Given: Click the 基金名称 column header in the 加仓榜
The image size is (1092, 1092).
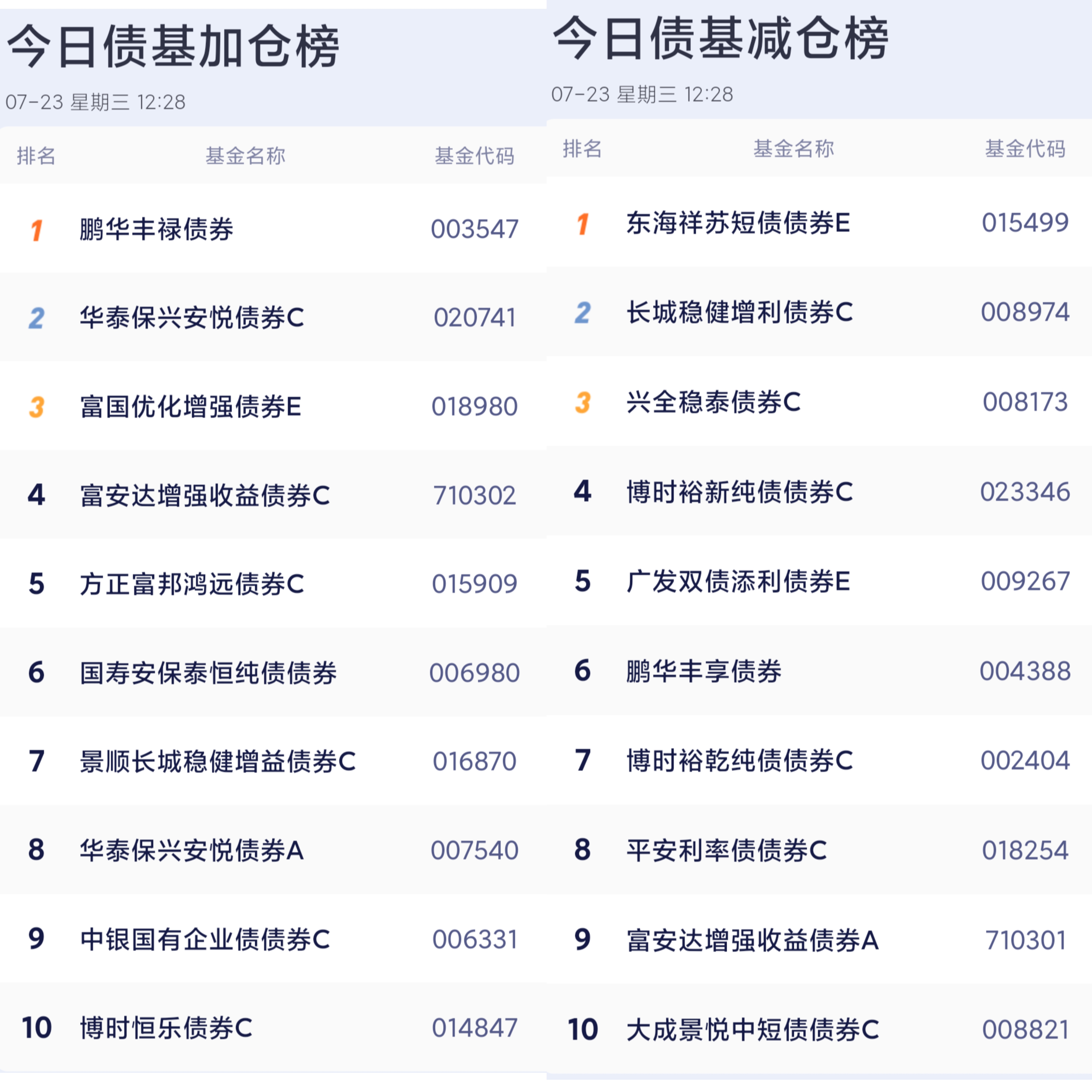Looking at the screenshot, I should tap(245, 155).
